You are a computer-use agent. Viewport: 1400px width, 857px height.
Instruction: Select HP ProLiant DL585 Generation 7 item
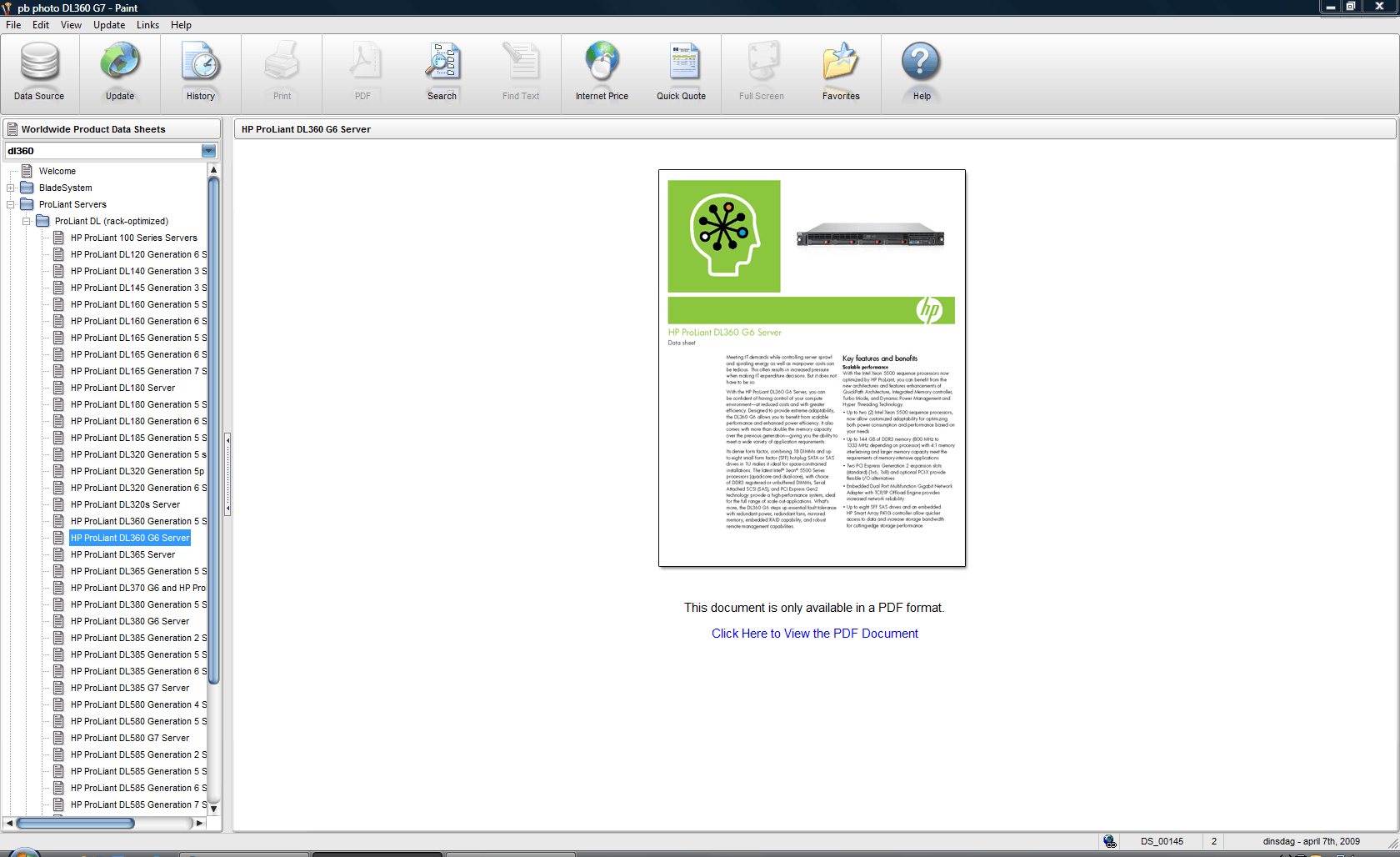point(138,804)
